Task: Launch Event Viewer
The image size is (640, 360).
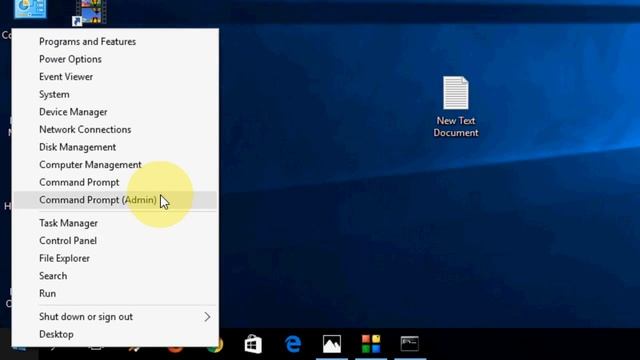Action: (115, 77)
